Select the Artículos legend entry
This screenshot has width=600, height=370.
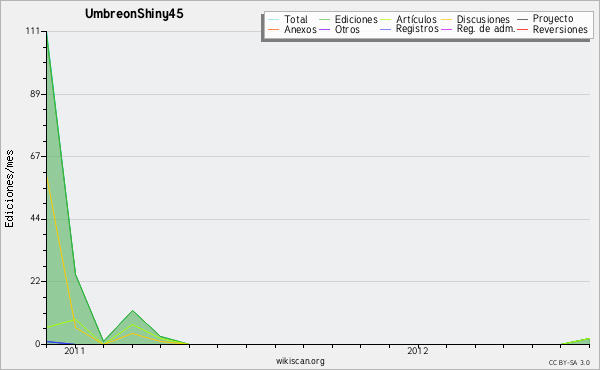(x=416, y=19)
